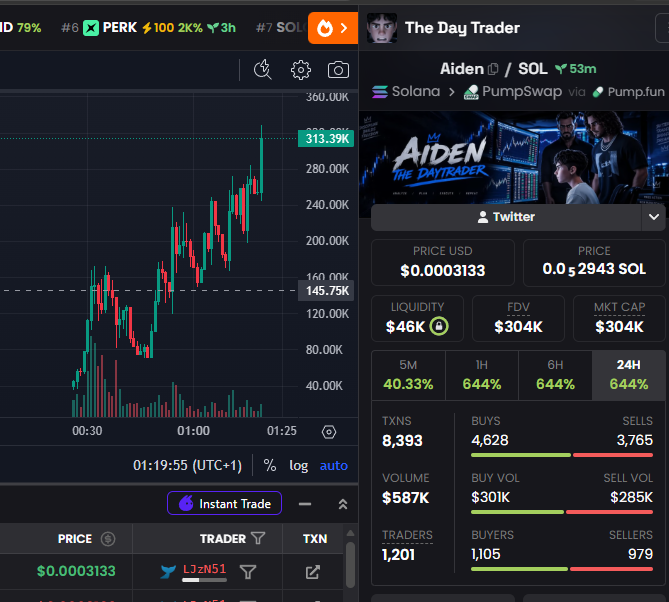Click the PRICE column header

[75, 539]
